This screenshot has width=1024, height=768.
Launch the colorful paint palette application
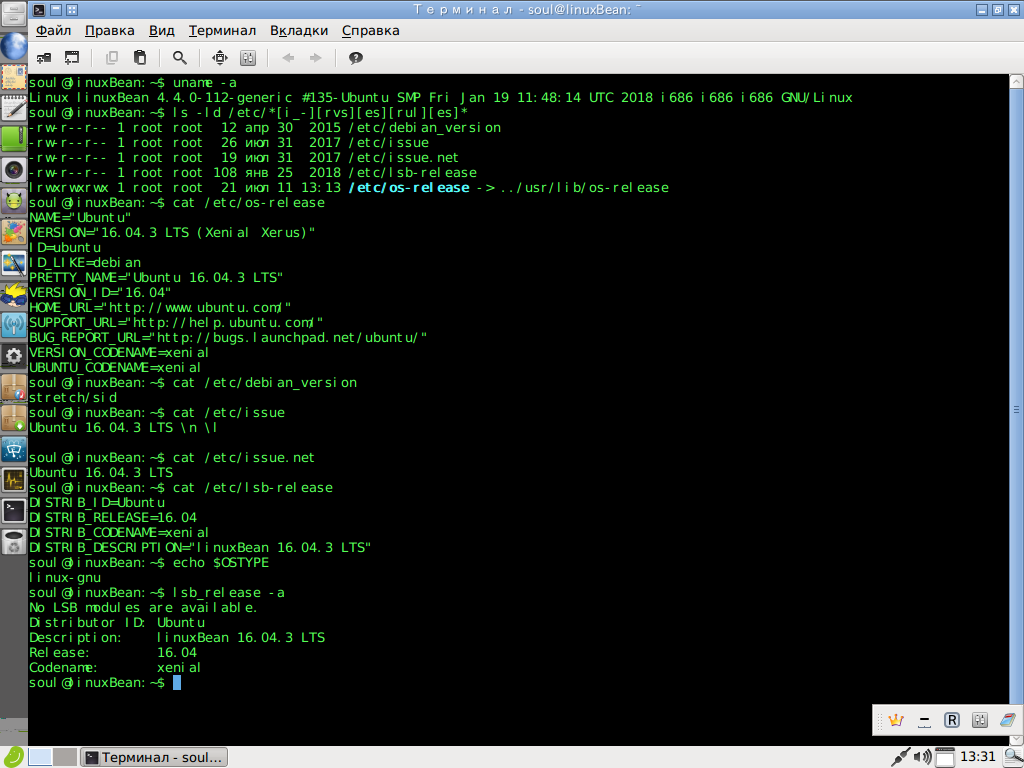tap(13, 232)
